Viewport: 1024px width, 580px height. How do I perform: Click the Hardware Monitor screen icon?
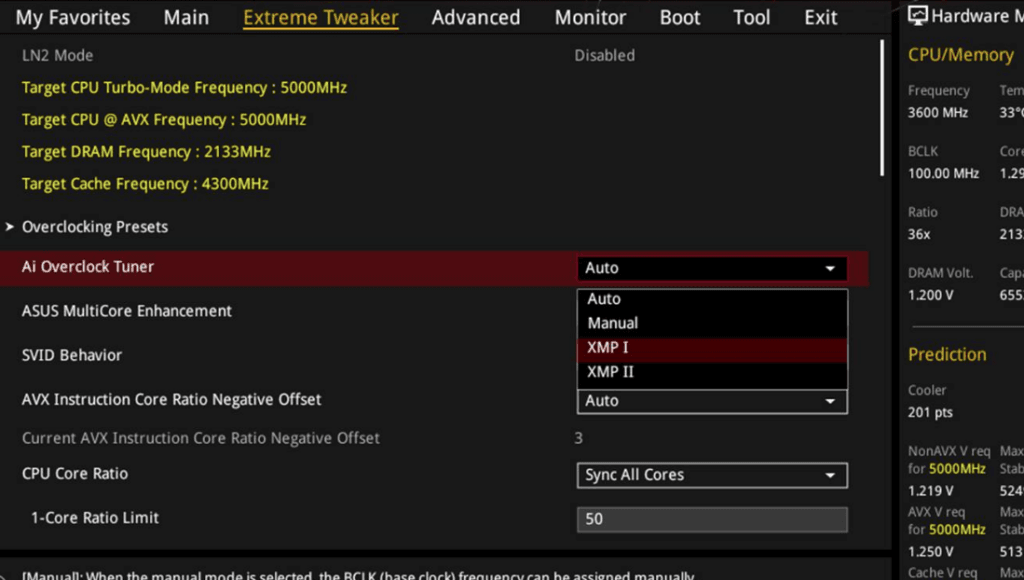point(917,16)
